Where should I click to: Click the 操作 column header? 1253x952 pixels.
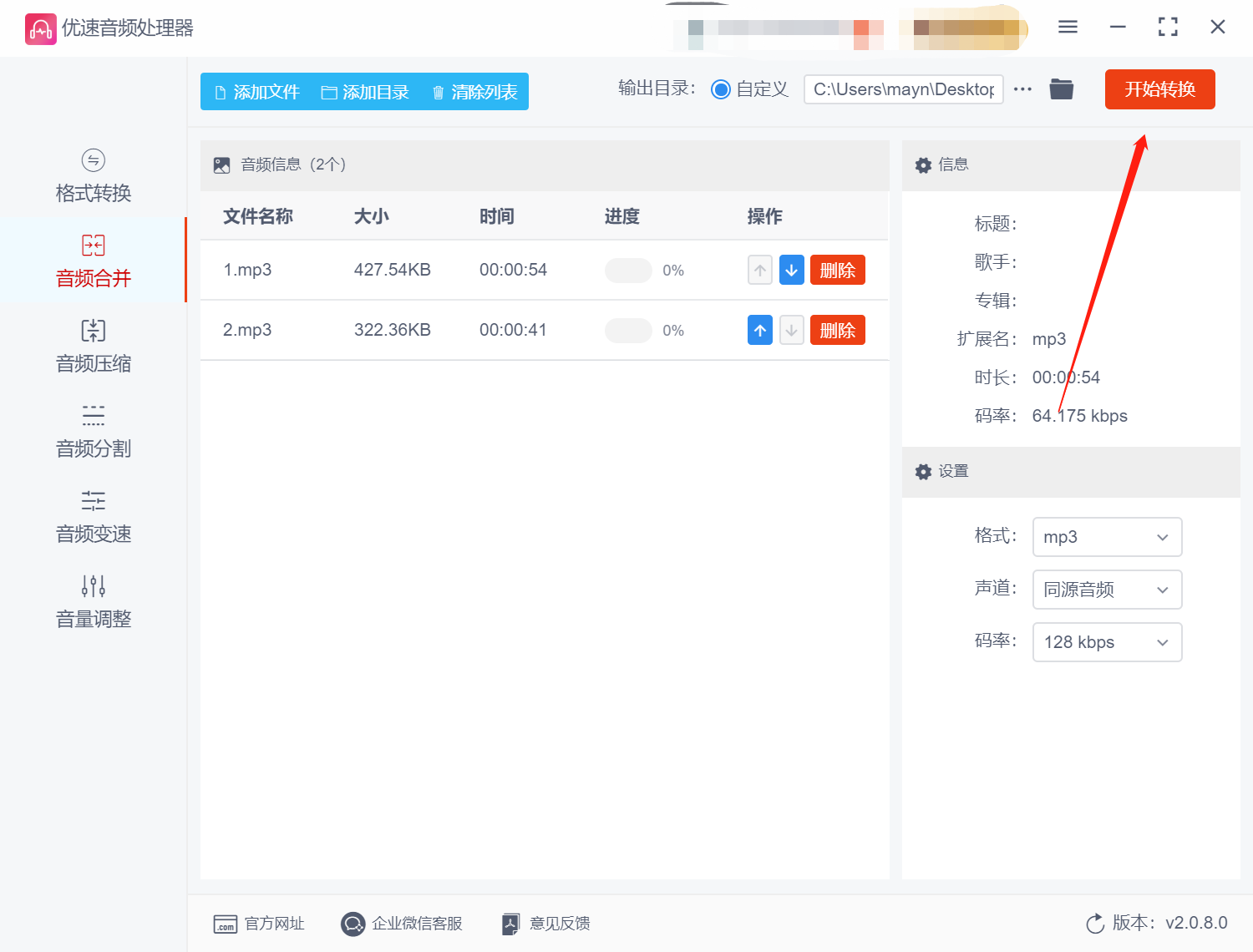(764, 216)
